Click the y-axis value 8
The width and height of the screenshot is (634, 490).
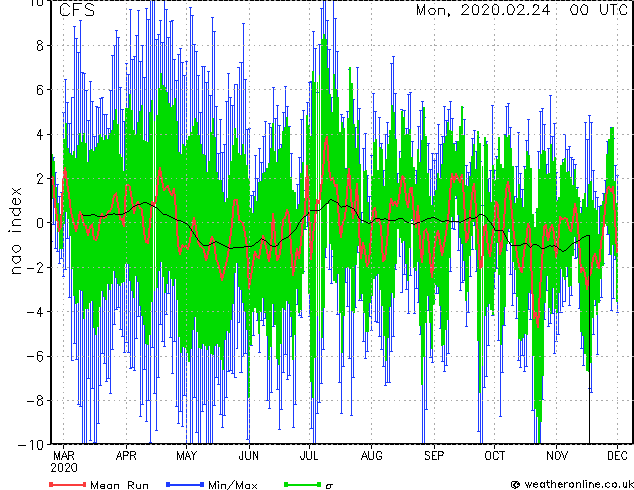pos(40,46)
